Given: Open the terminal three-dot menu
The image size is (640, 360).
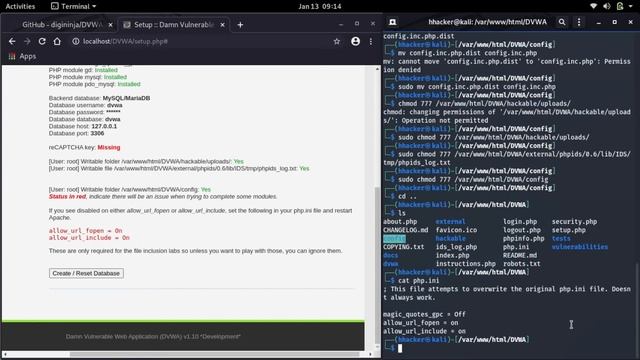Looking at the screenshot, I should [x=579, y=22].
